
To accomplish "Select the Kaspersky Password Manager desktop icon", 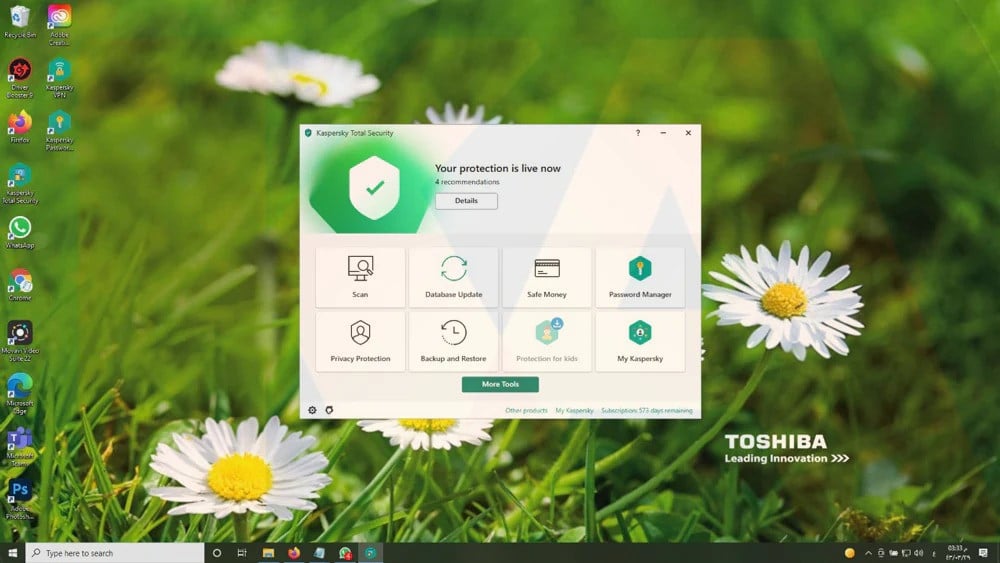I will pyautogui.click(x=59, y=131).
